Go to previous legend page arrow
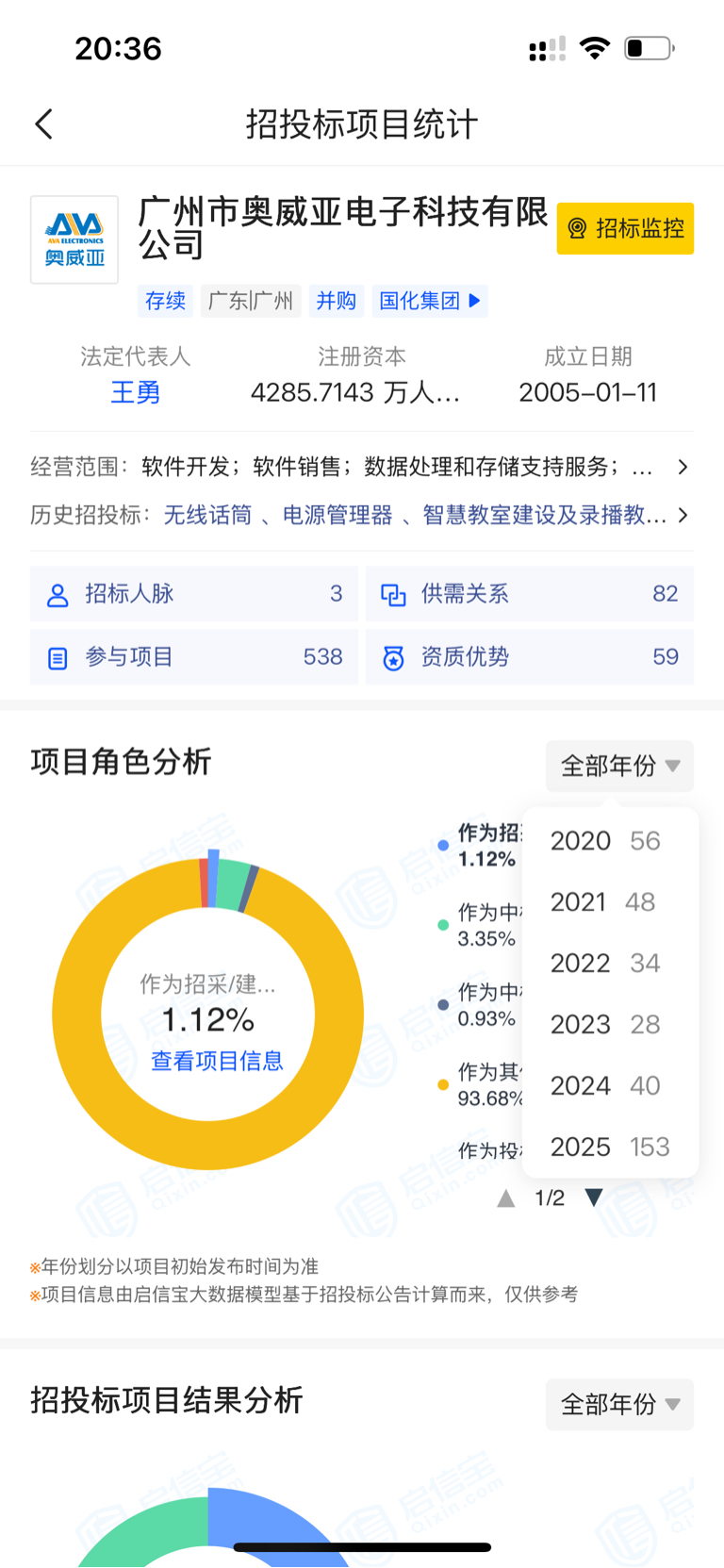The height and width of the screenshot is (1568, 724). point(506,1198)
